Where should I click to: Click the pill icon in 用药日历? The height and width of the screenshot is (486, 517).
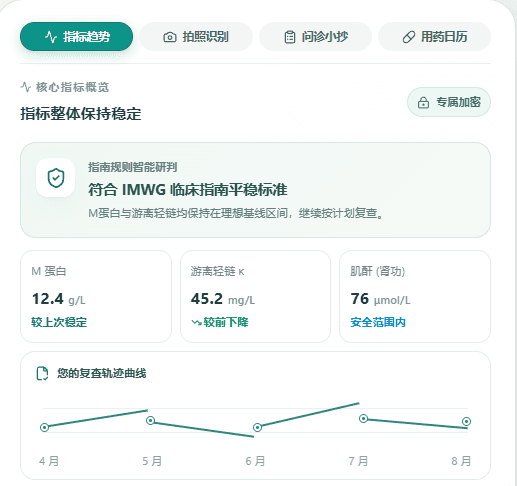click(409, 37)
